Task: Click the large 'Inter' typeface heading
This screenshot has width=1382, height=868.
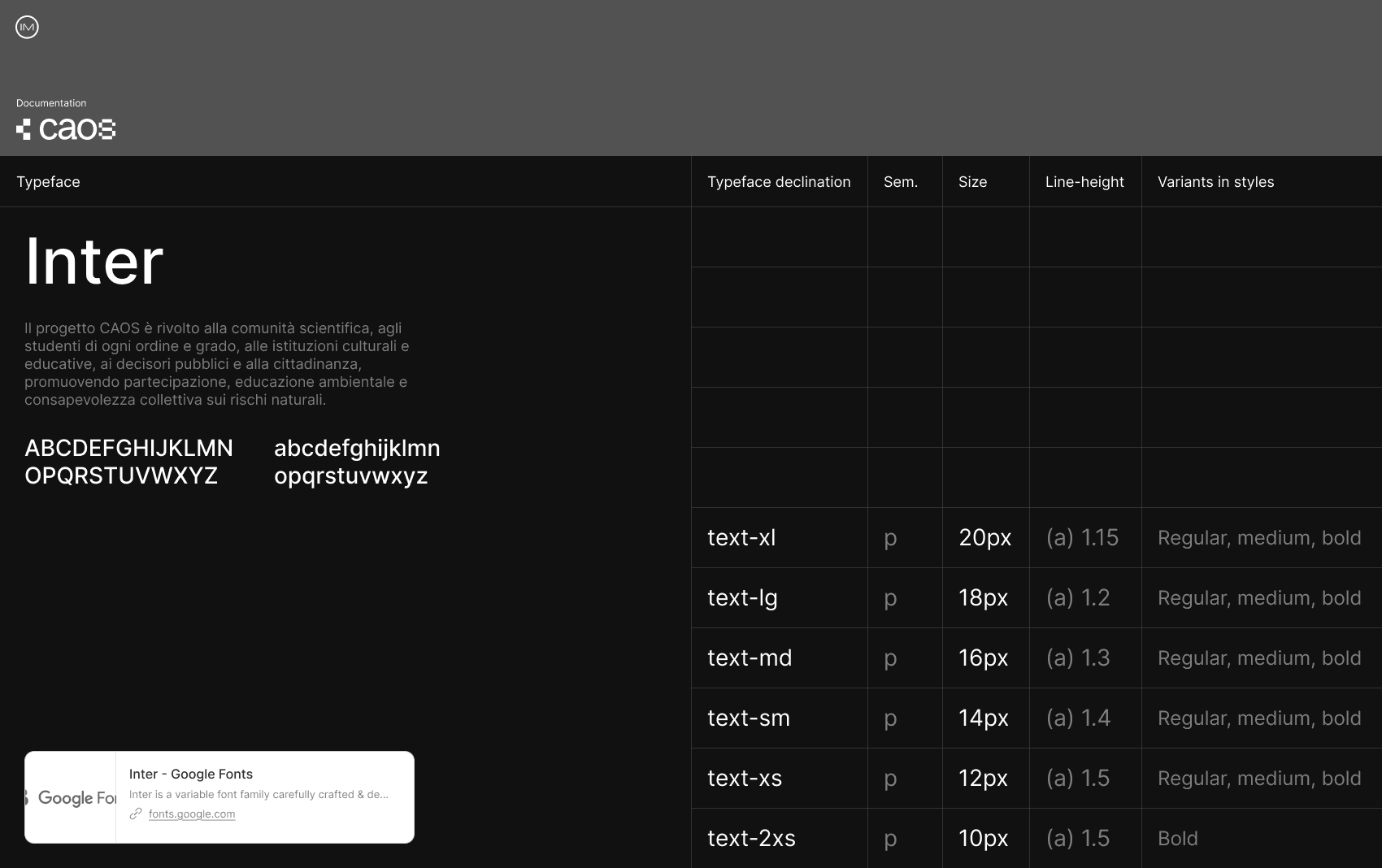Action: (x=94, y=261)
